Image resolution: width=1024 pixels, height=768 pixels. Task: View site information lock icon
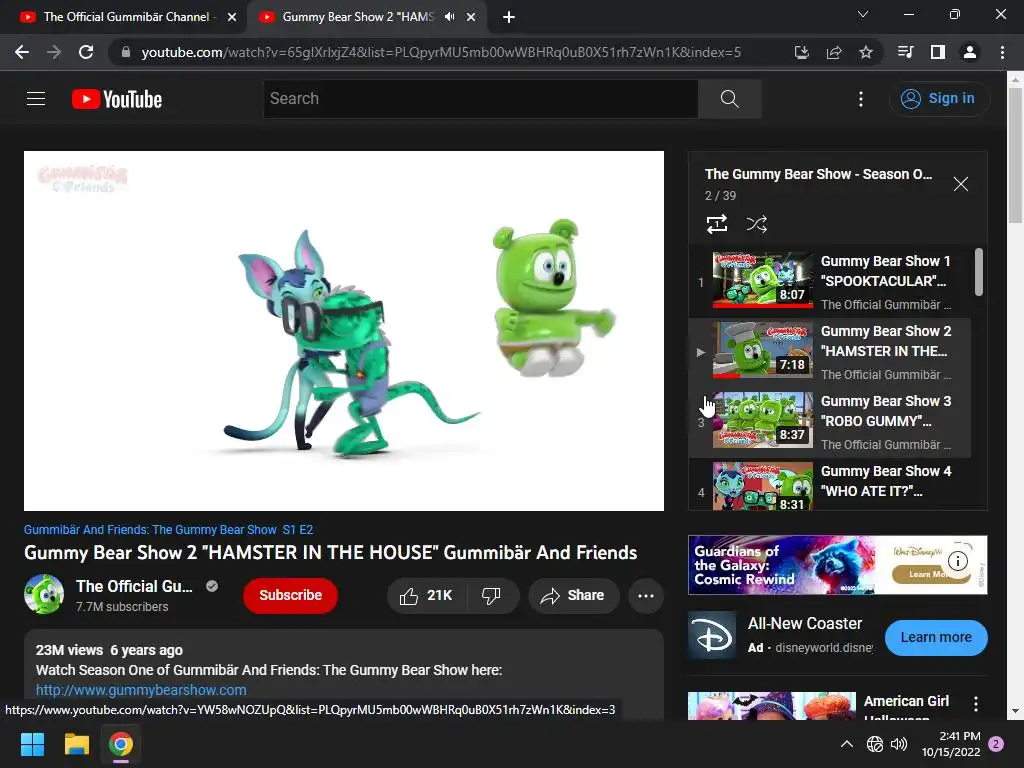click(126, 52)
